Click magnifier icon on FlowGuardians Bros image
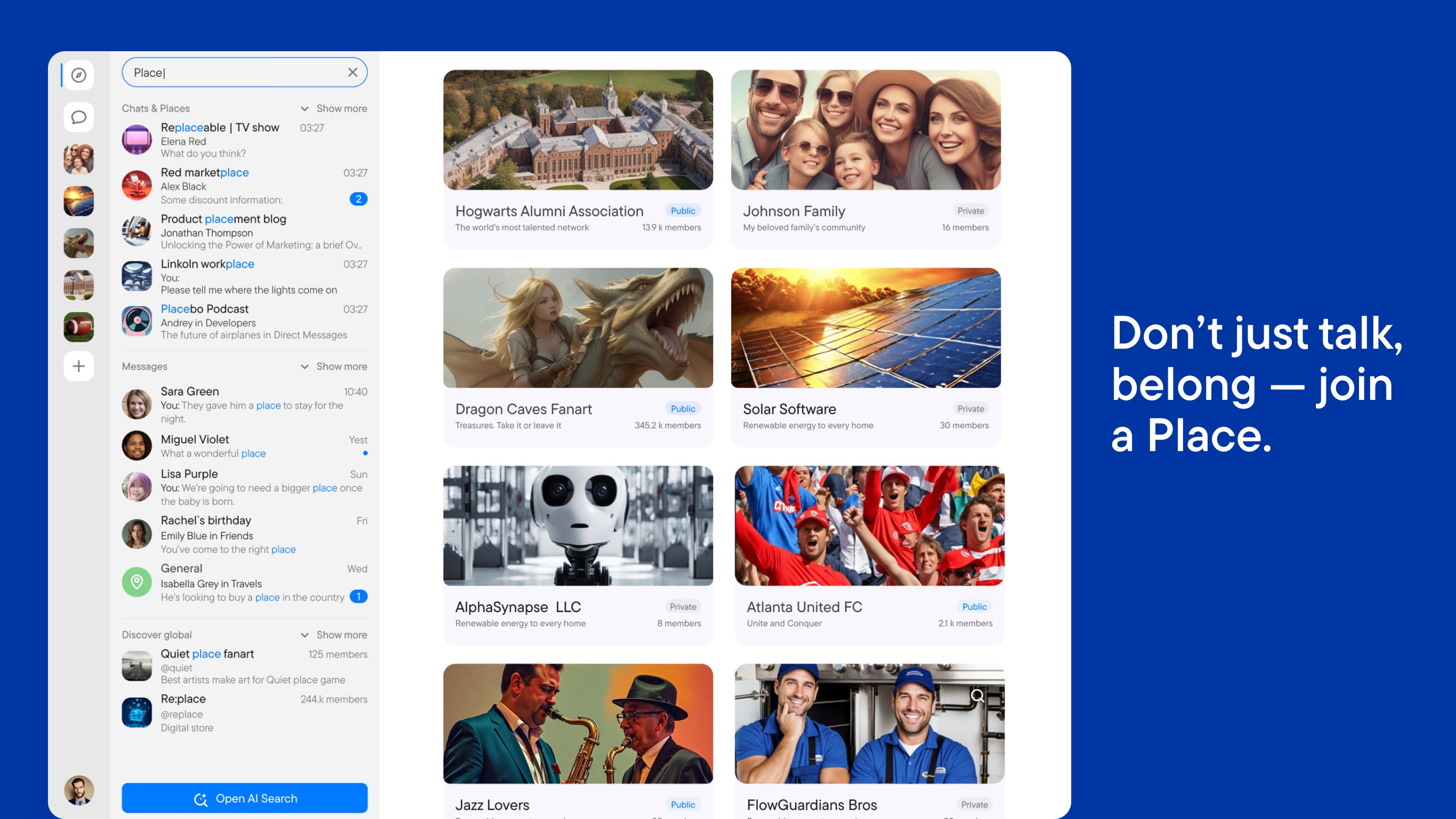The image size is (1456, 819). click(x=977, y=696)
